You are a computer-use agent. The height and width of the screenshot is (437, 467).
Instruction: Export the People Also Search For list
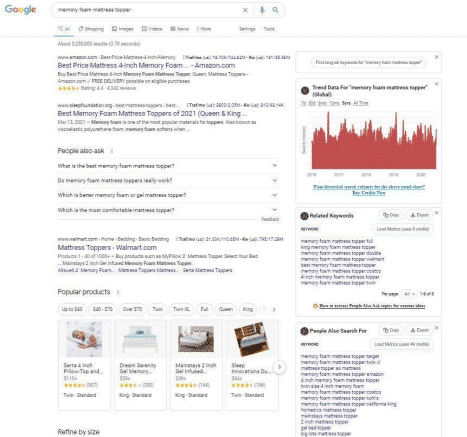coord(419,330)
